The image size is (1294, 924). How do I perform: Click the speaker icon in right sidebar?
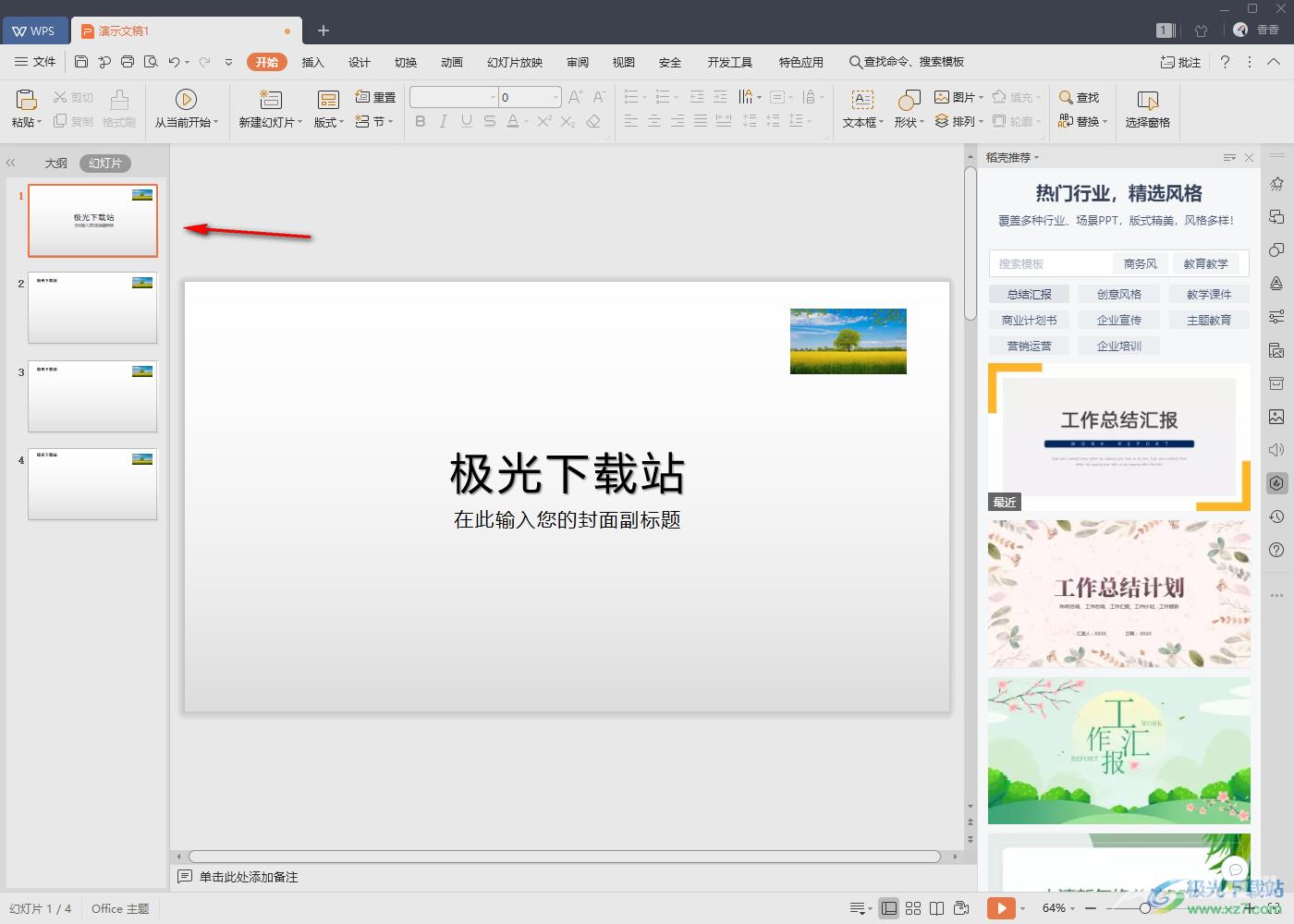click(x=1276, y=450)
